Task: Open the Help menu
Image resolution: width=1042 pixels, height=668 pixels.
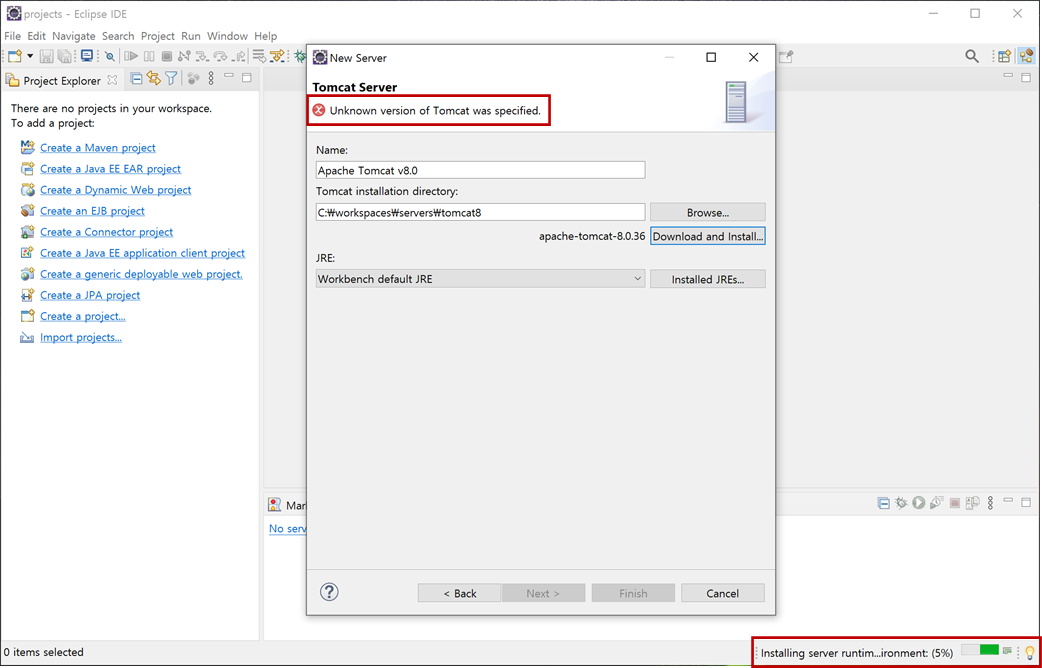Action: [266, 36]
